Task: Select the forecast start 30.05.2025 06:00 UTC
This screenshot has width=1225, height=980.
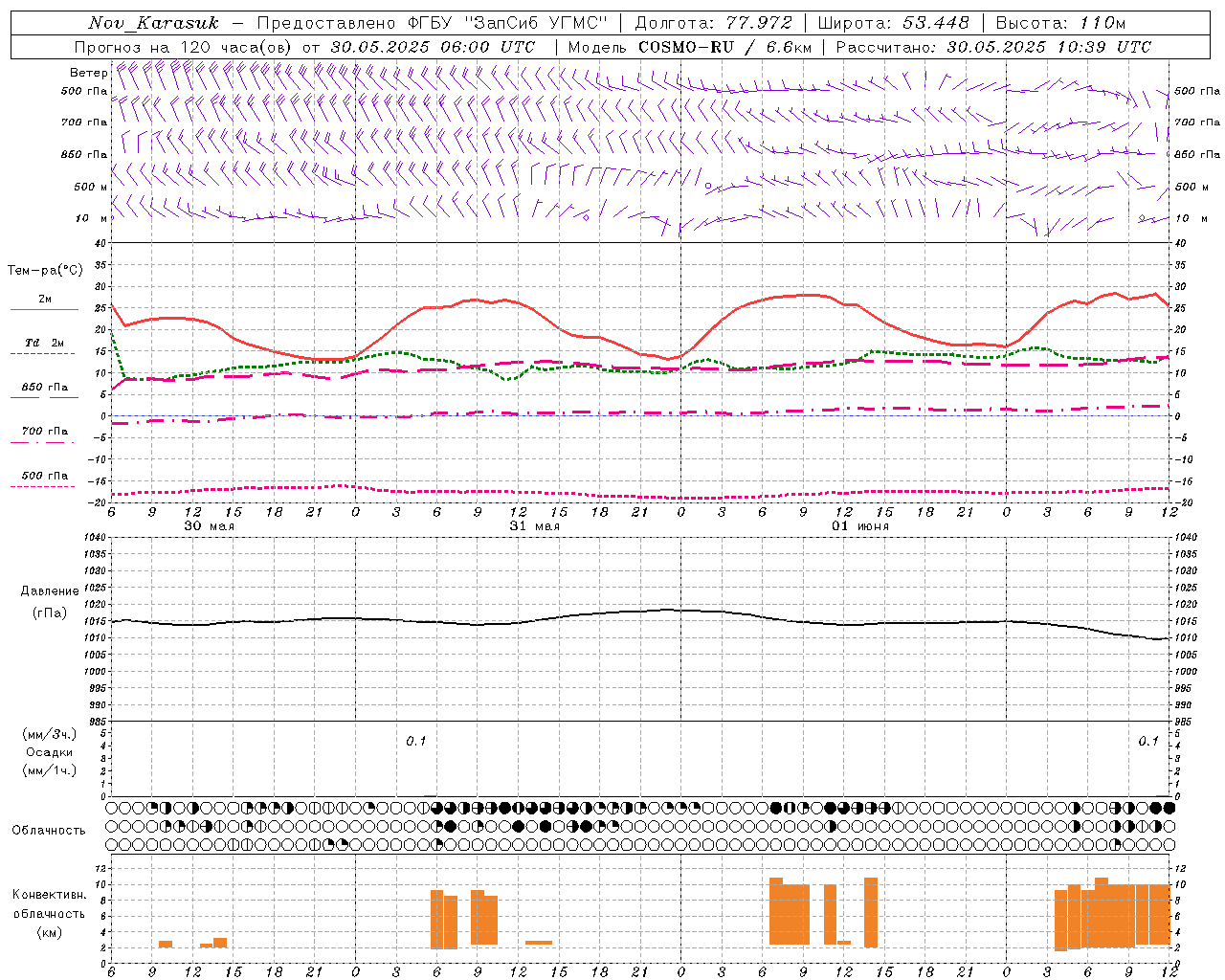Action: coord(433,47)
